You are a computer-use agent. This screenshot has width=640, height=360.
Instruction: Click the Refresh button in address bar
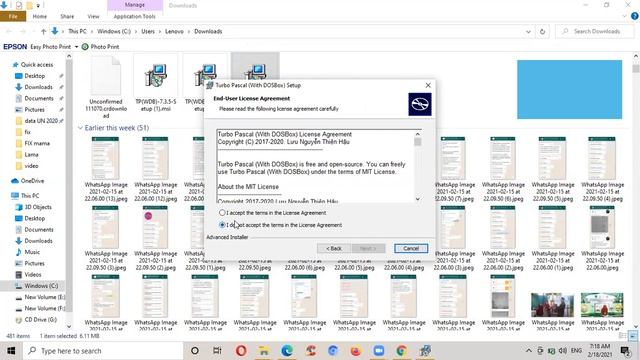pyautogui.click(x=542, y=31)
